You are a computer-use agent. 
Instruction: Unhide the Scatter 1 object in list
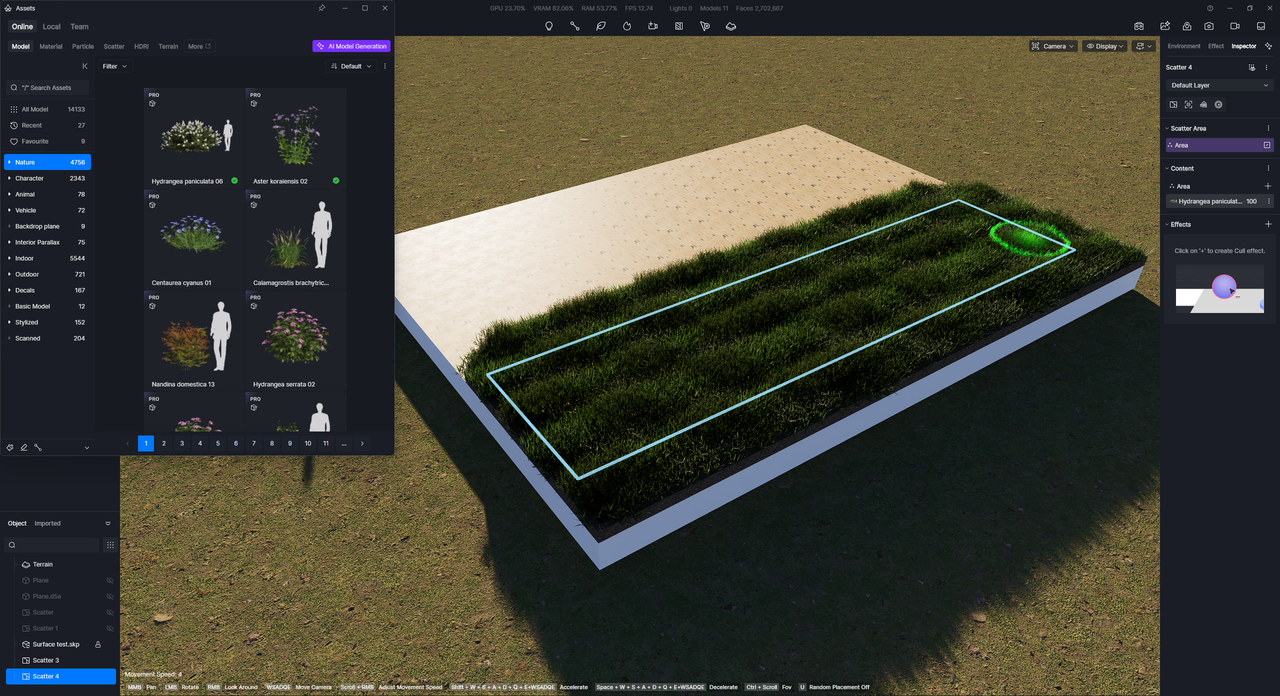pyautogui.click(x=110, y=628)
